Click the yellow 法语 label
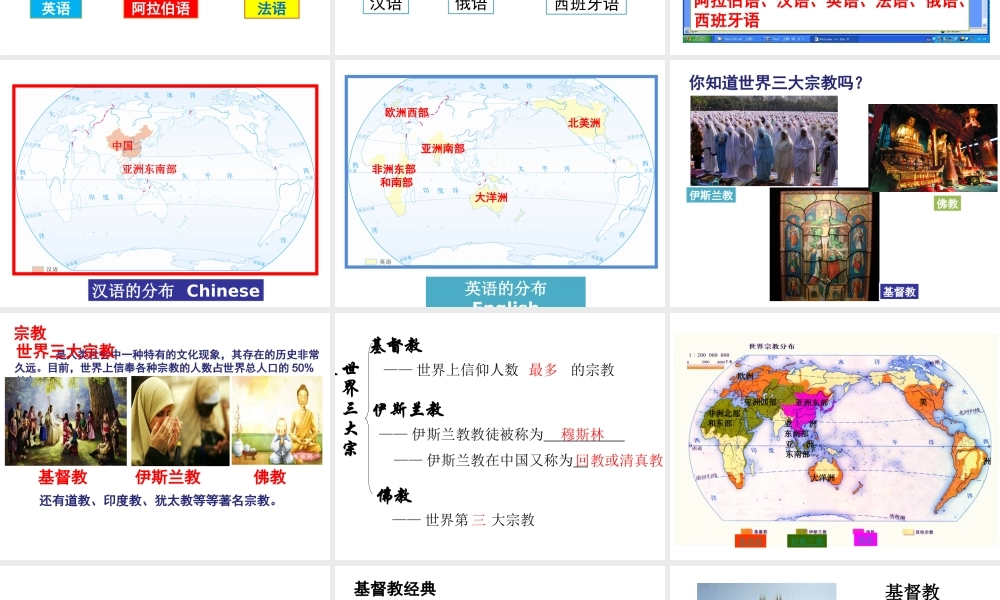1000x600 pixels. pyautogui.click(x=272, y=8)
